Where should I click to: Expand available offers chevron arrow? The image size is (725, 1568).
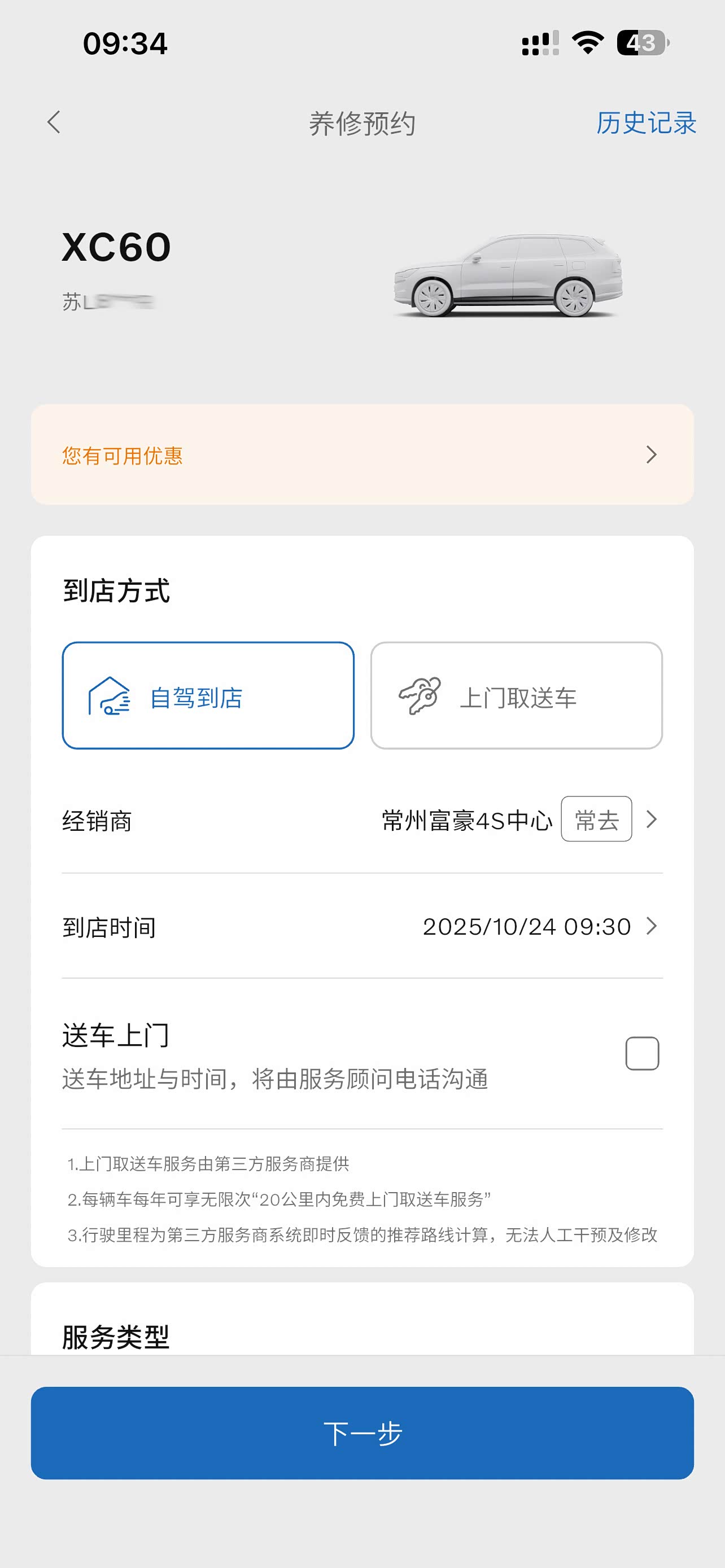click(x=652, y=455)
